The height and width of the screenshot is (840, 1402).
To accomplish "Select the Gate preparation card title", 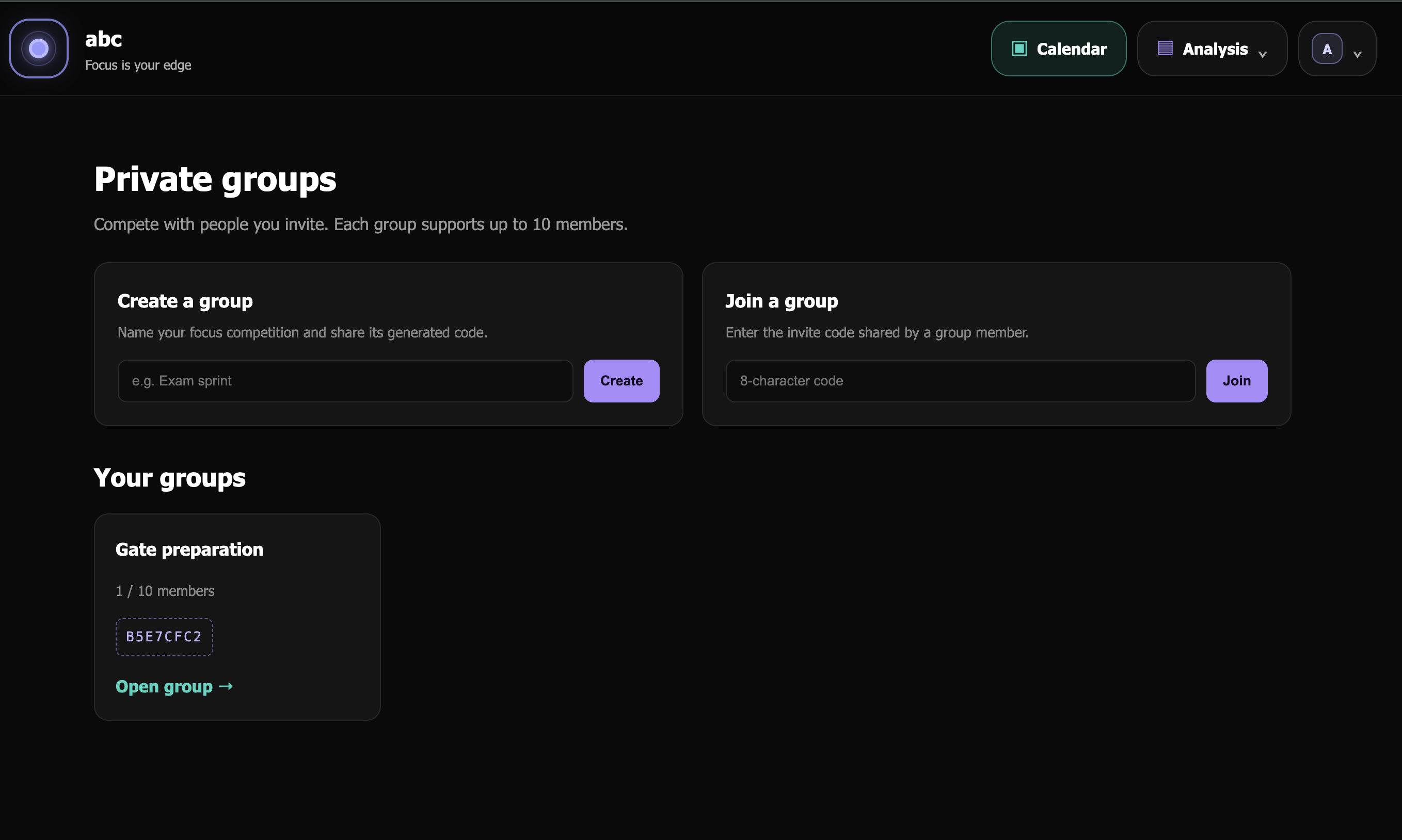I will pyautogui.click(x=189, y=550).
